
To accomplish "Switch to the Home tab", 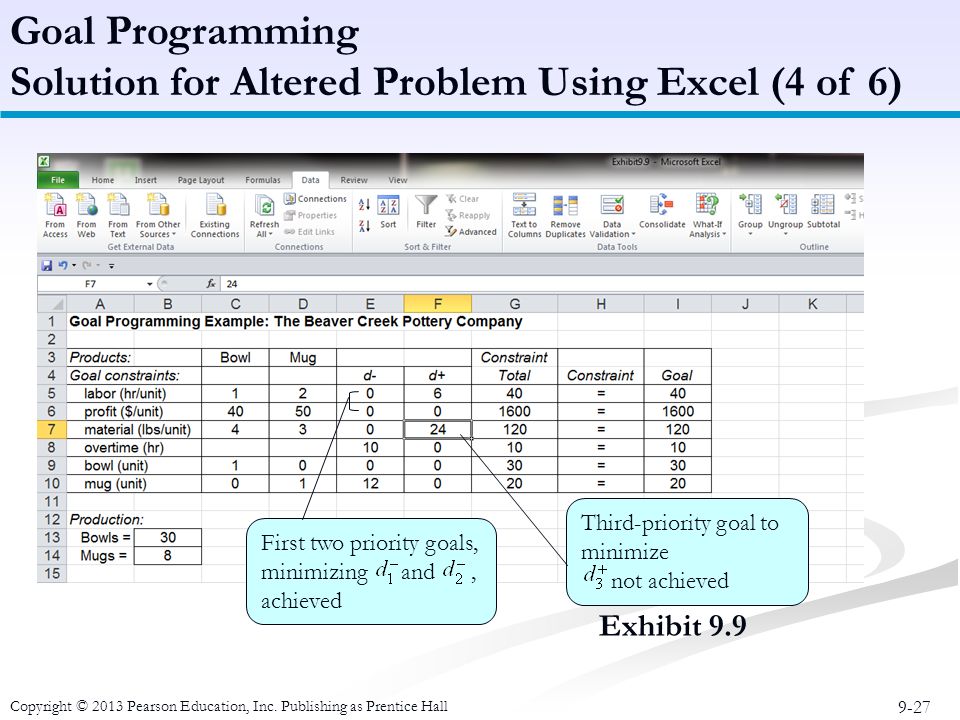I will pos(103,180).
